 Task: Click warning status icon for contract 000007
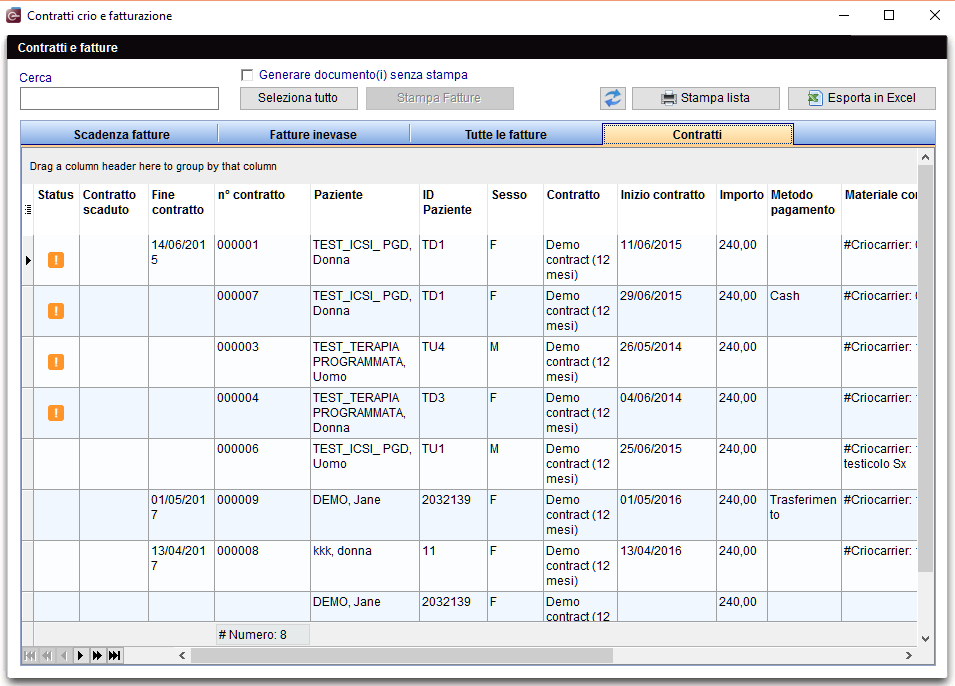pyautogui.click(x=56, y=311)
